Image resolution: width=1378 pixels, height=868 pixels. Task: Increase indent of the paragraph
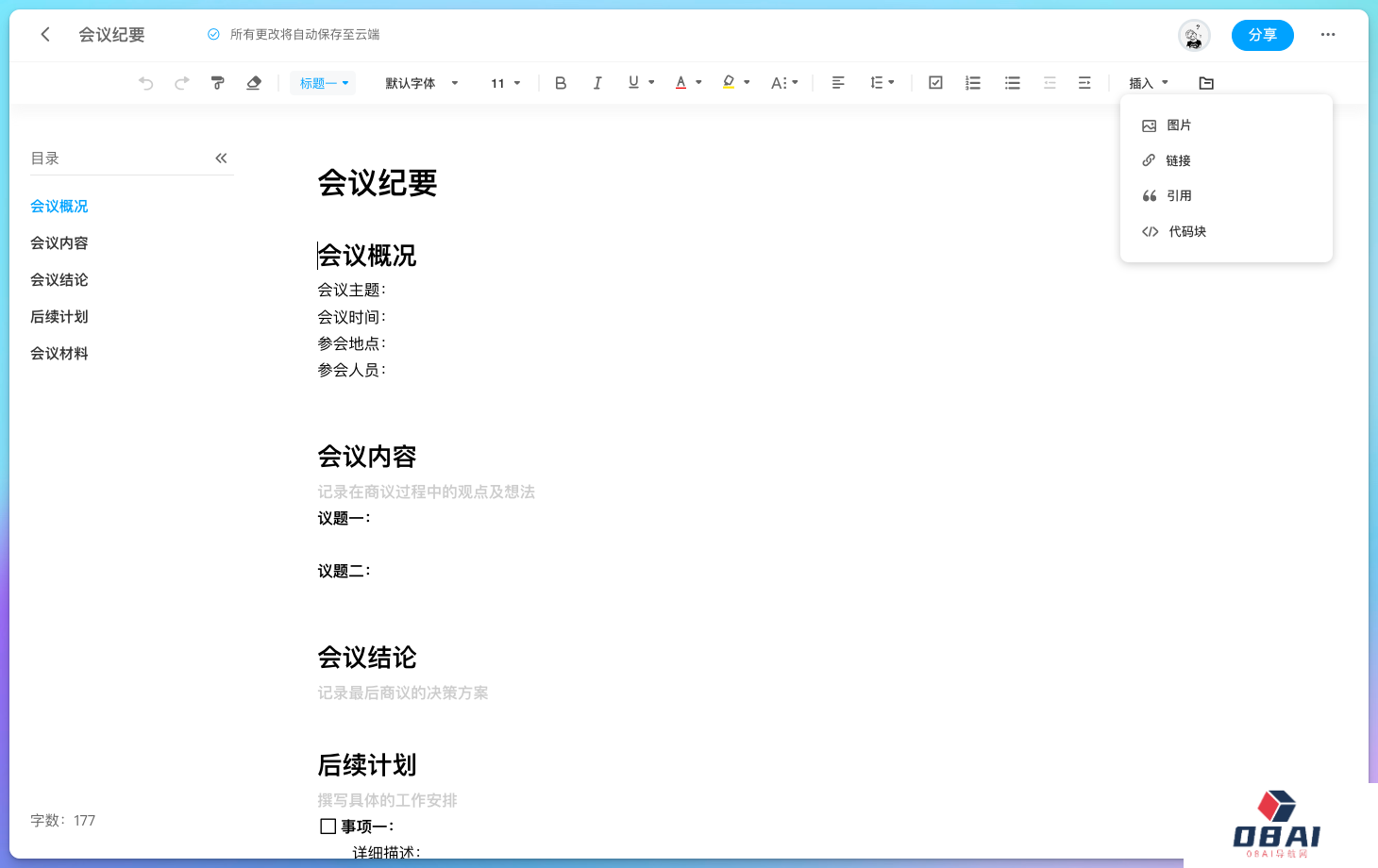(1084, 83)
